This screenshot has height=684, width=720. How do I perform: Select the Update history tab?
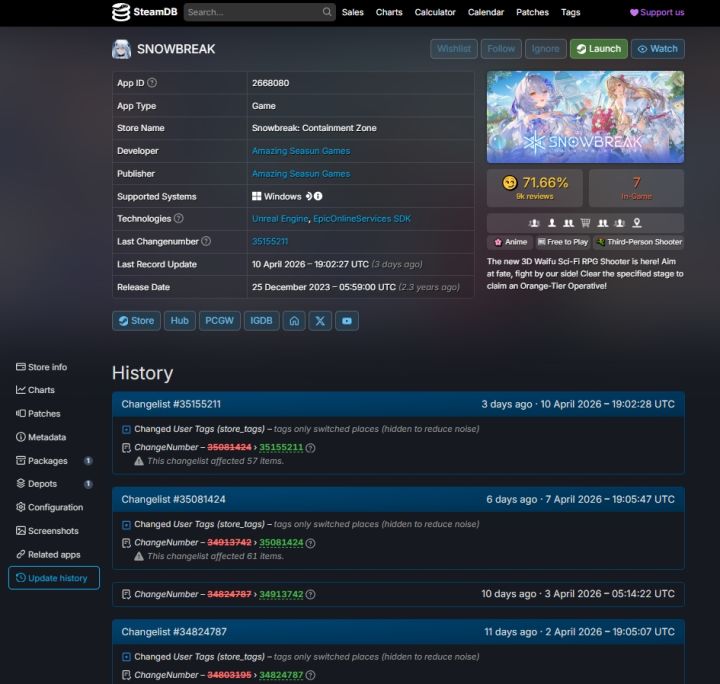(x=54, y=578)
